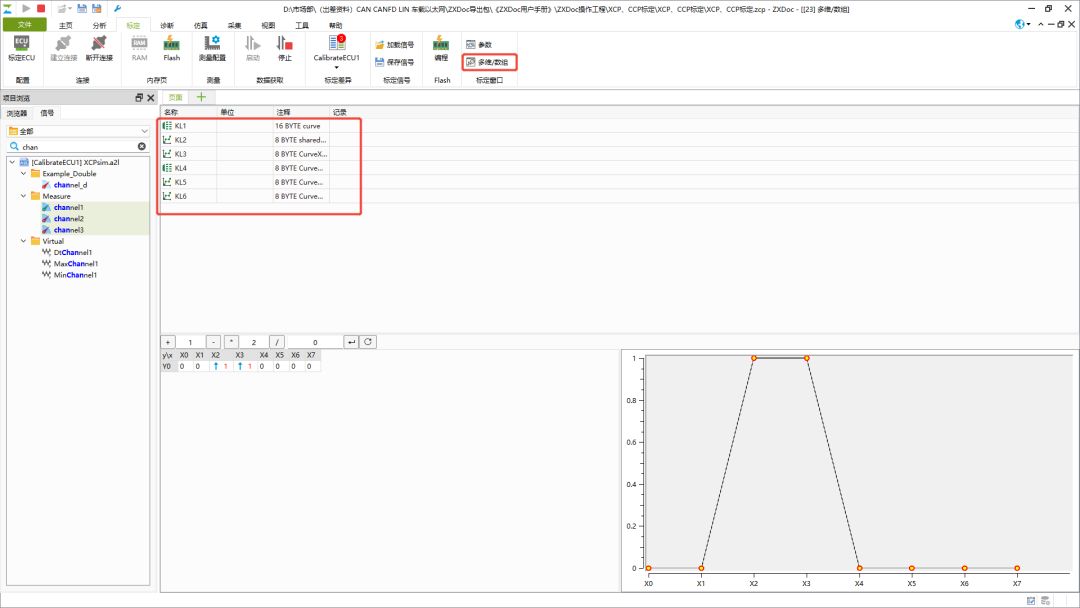This screenshot has width=1080, height=608.
Task: Click the 标定ECU configuration icon
Action: (x=21, y=44)
